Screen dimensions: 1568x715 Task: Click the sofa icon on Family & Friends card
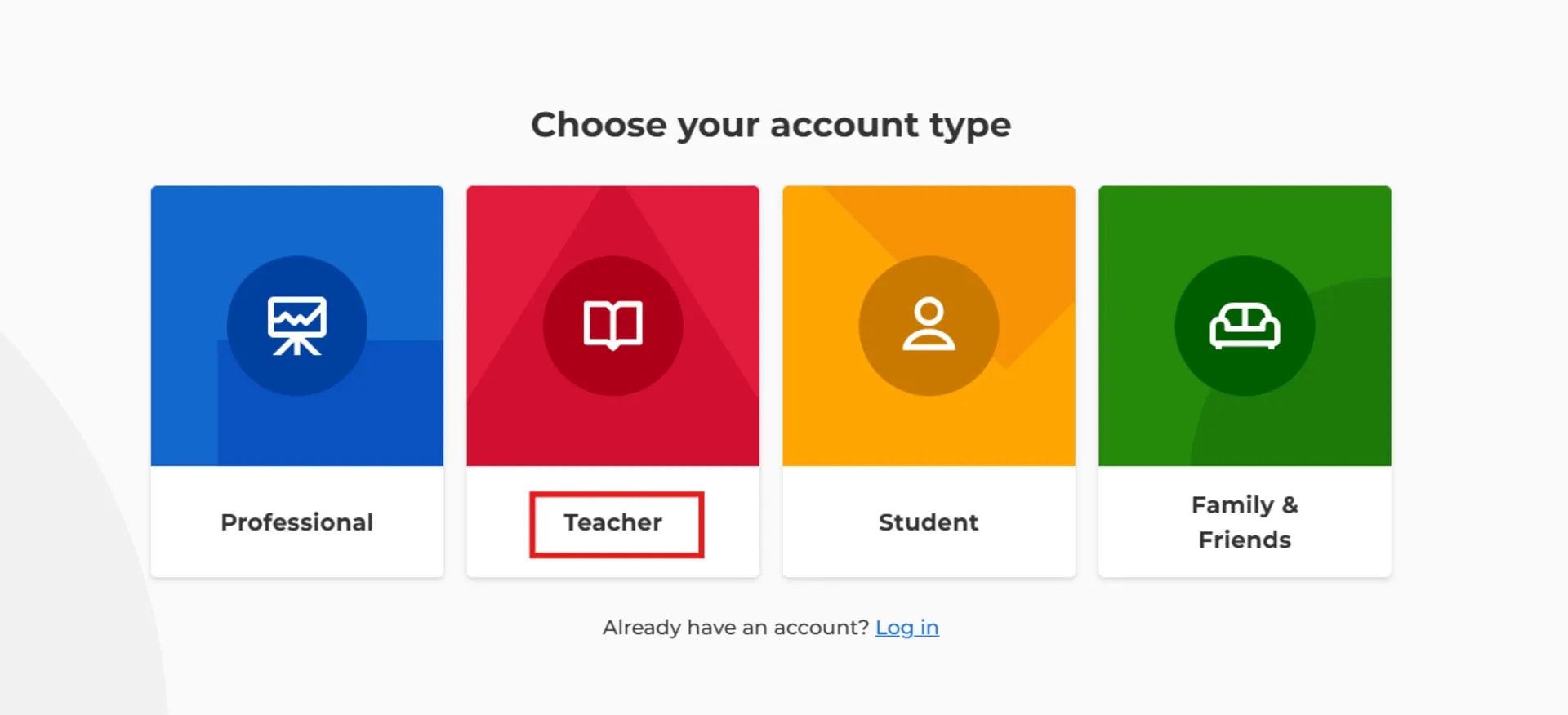[x=1245, y=325]
